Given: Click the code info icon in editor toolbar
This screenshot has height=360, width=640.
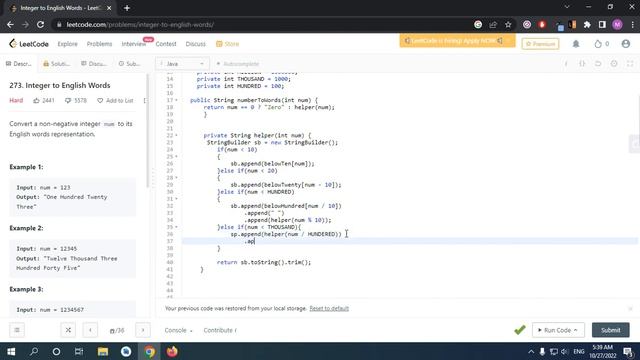Looking at the screenshot, I should point(566,64).
